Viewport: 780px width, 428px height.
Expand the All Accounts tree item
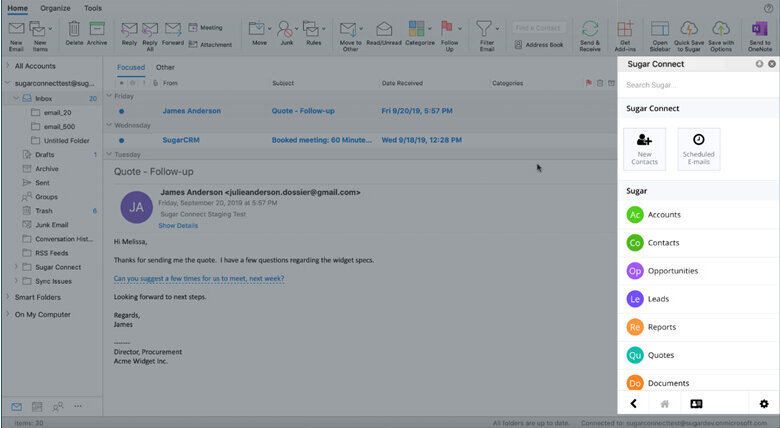(x=7, y=66)
